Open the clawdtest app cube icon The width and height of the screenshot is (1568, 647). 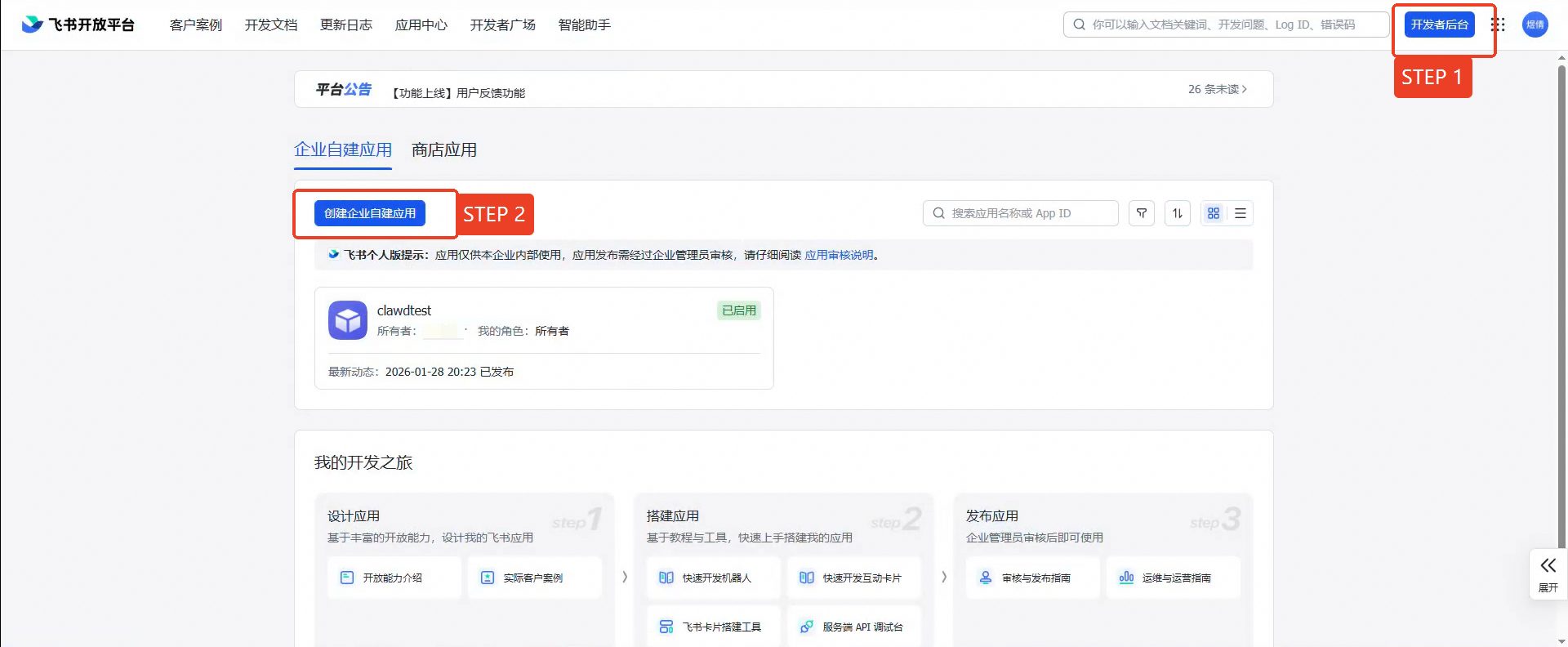(348, 320)
